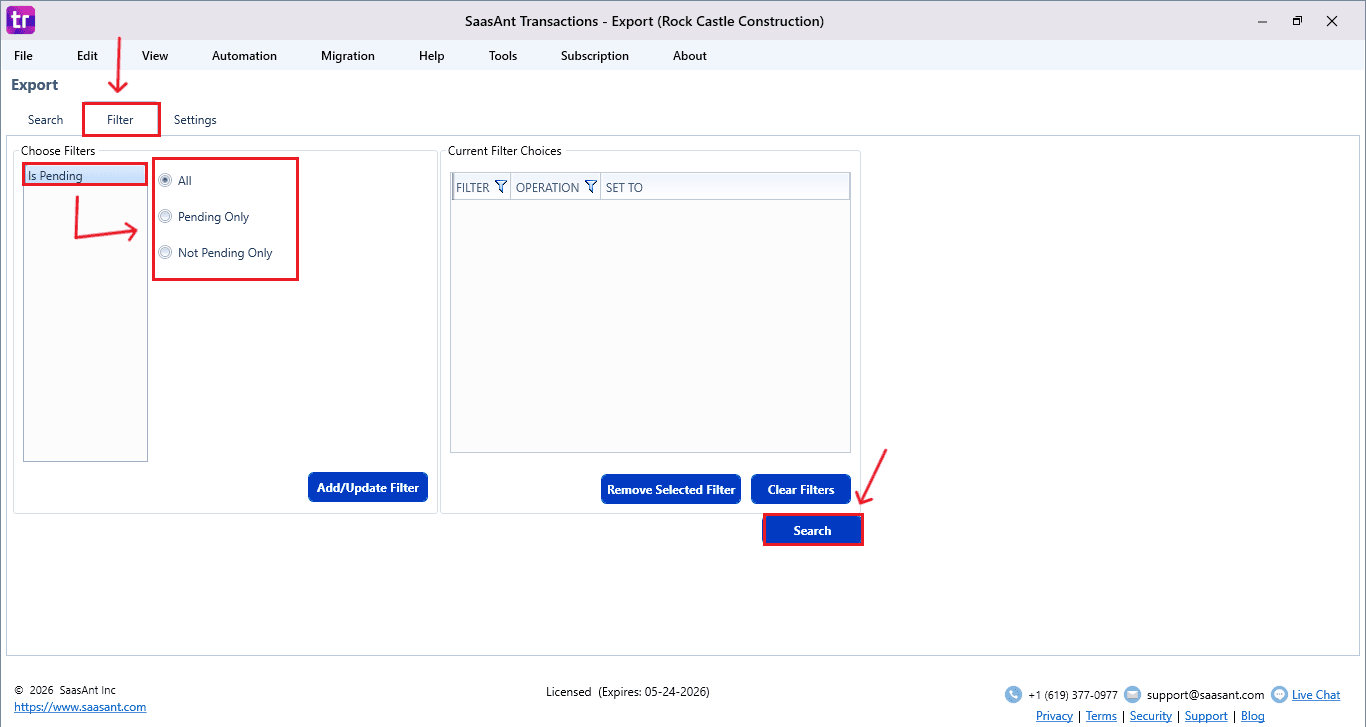Click the OPERATION column funnel icon
1366x727 pixels.
pos(590,187)
